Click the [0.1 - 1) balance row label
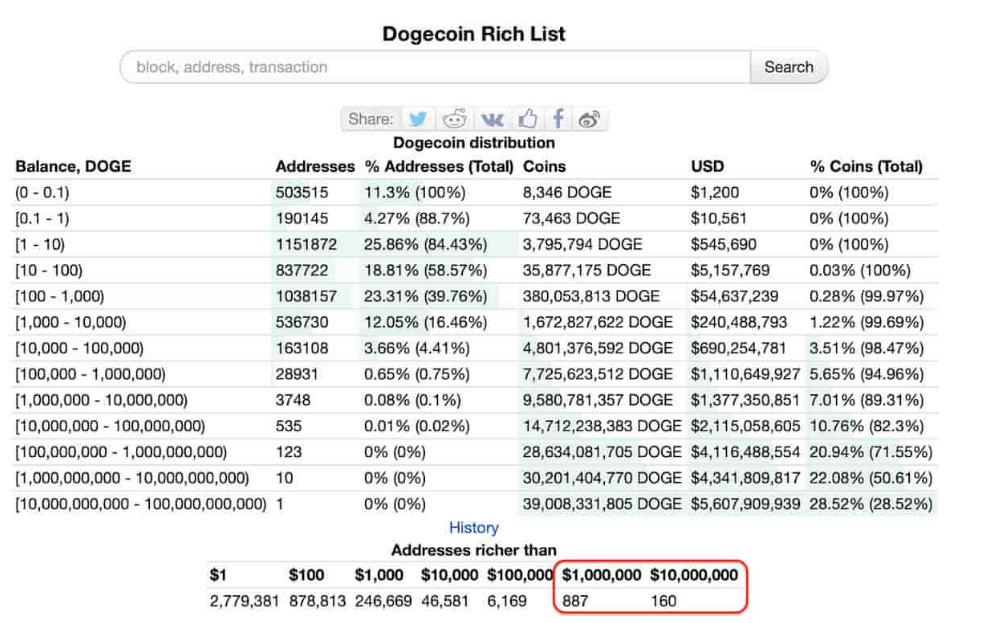Viewport: 984px width, 623px height. click(x=42, y=219)
